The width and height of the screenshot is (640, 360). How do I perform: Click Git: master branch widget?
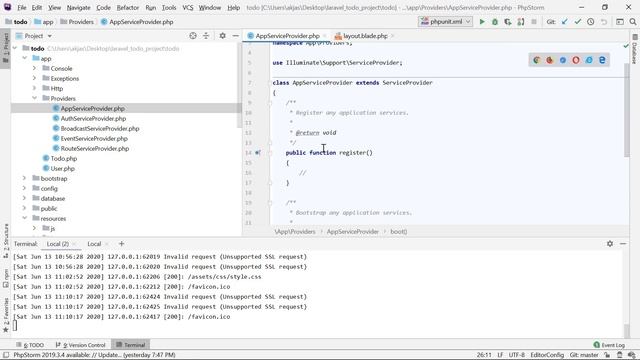(584, 355)
